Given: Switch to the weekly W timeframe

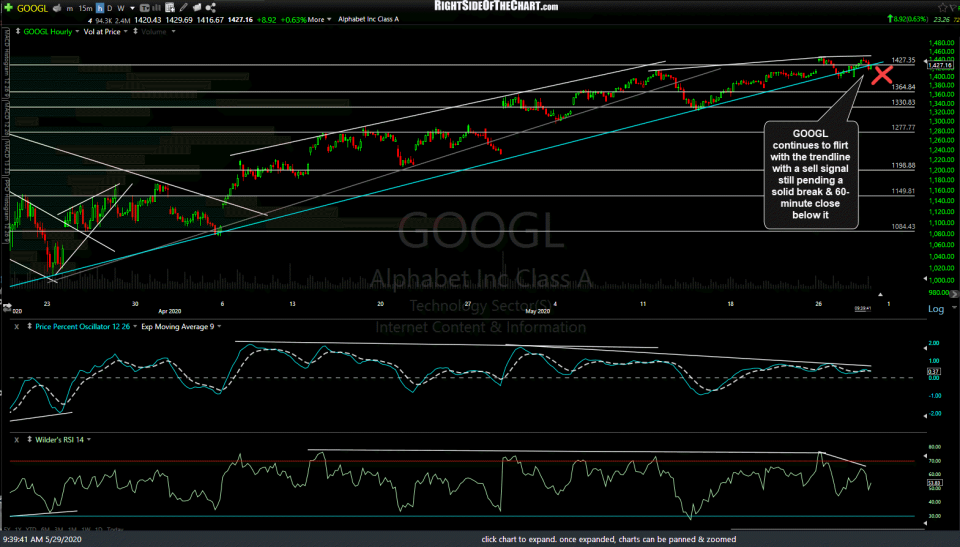Looking at the screenshot, I should pos(121,8).
